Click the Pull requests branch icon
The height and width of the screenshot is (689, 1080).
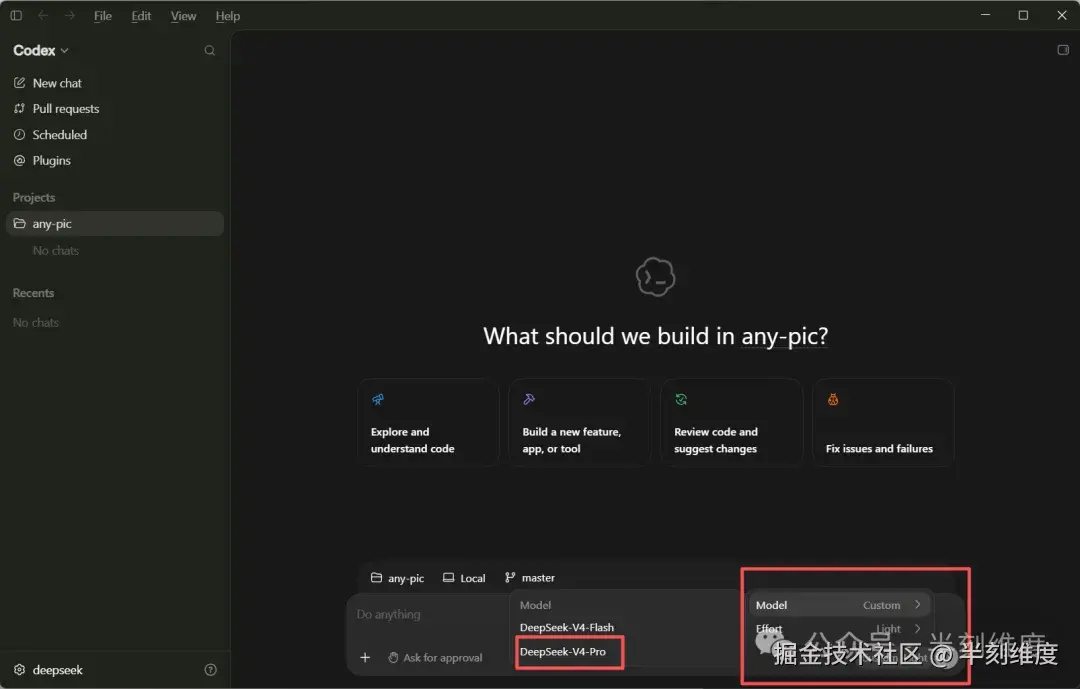coord(19,109)
